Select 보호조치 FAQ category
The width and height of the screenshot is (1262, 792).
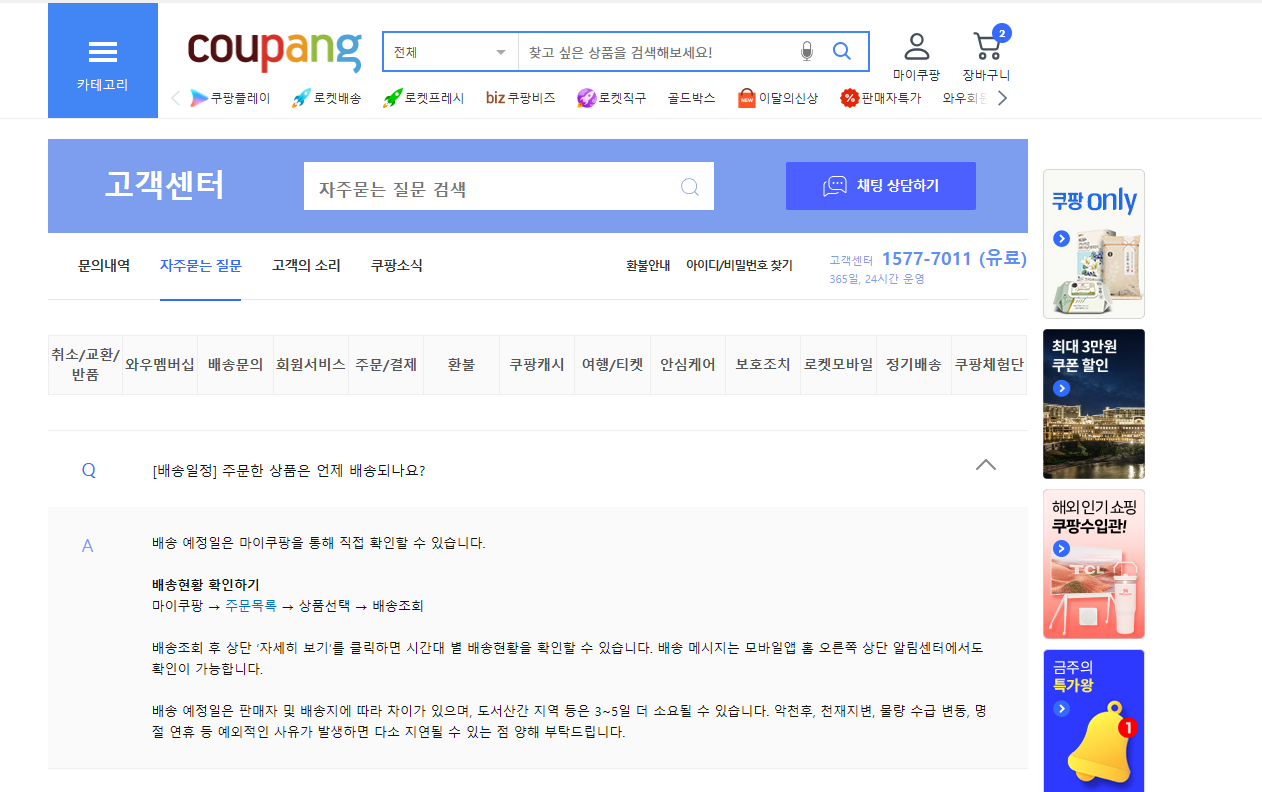pyautogui.click(x=763, y=365)
